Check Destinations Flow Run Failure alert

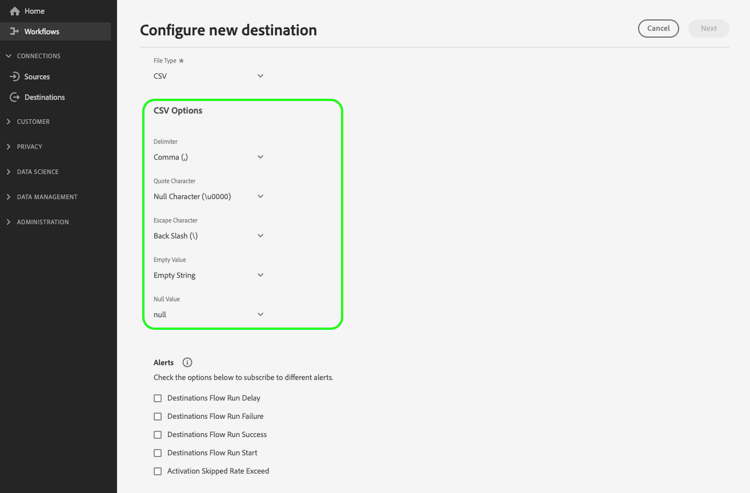tap(158, 417)
